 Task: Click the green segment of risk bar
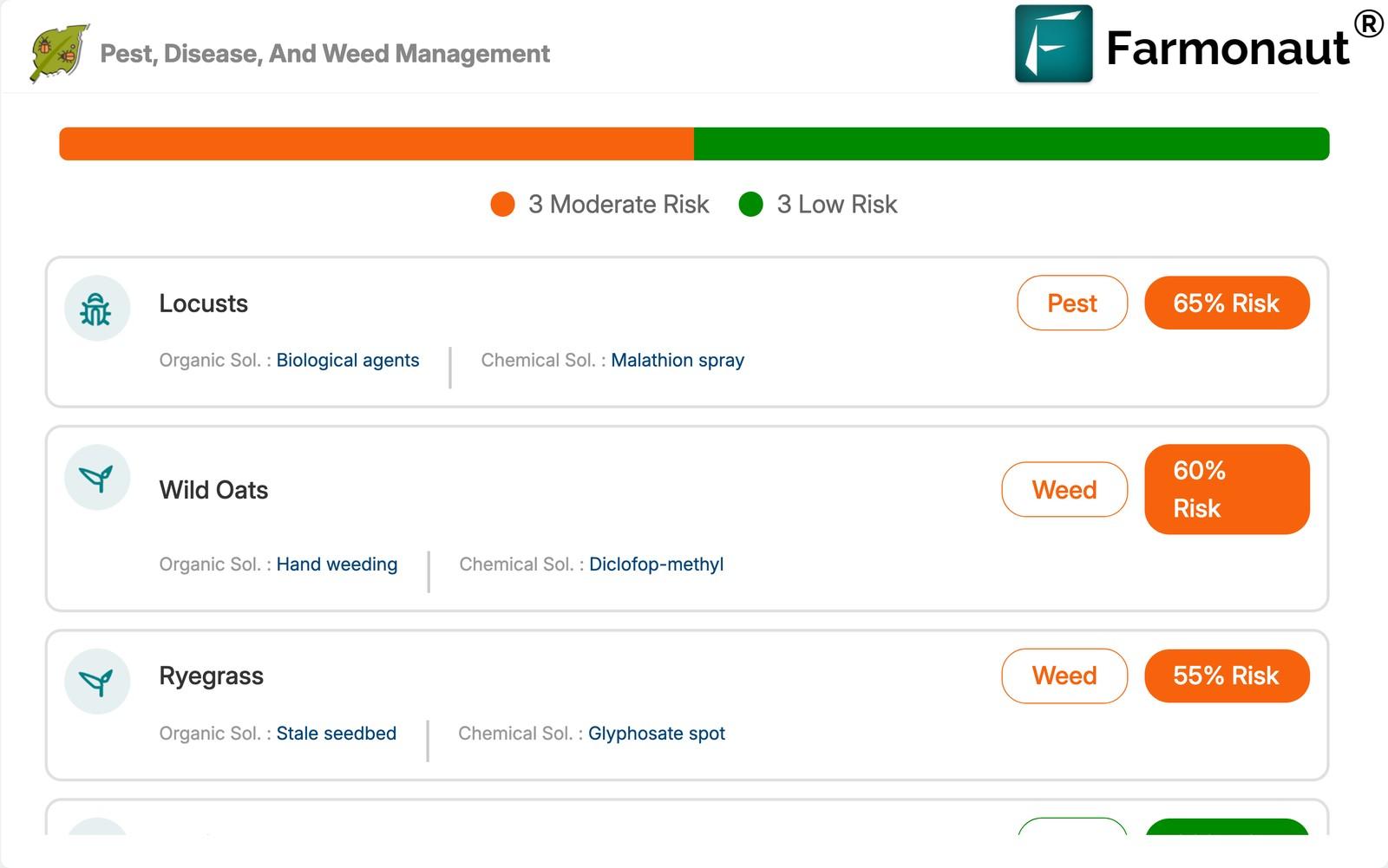point(1012,144)
